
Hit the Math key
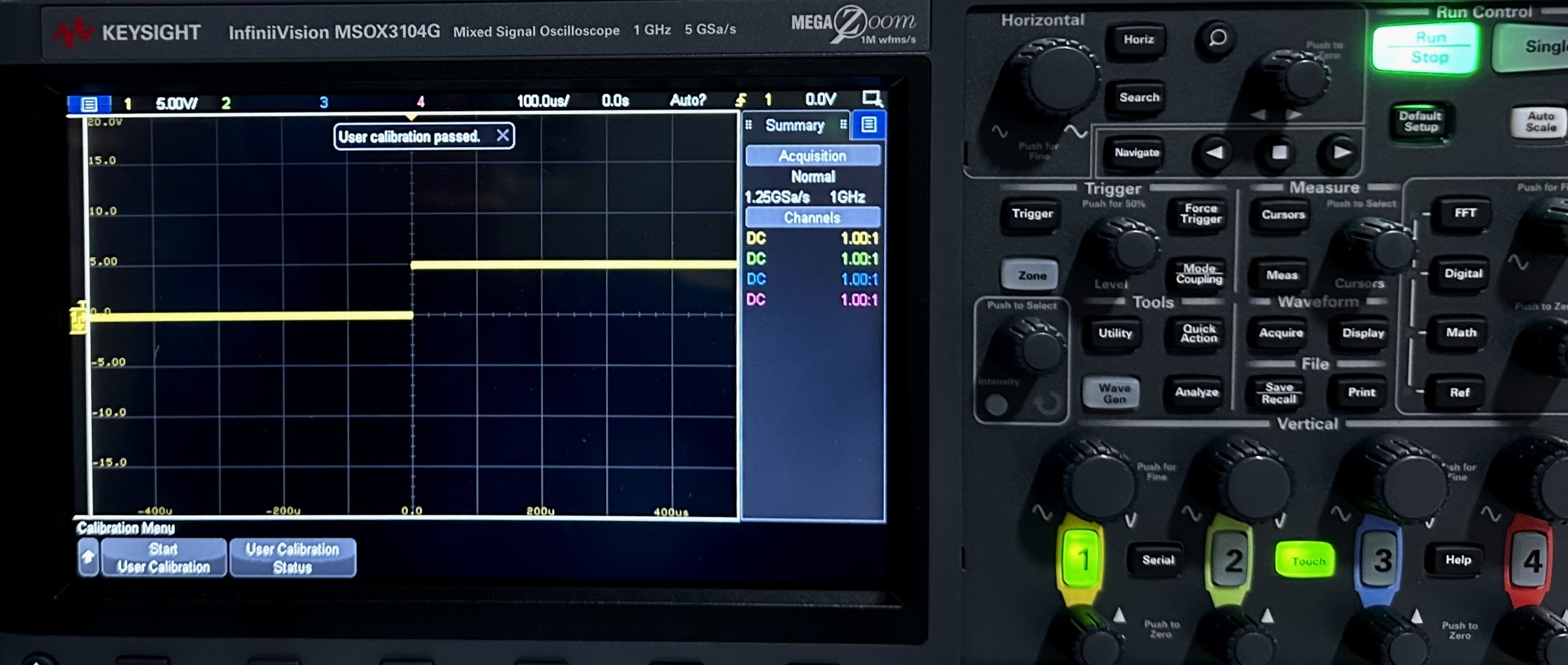click(1460, 332)
